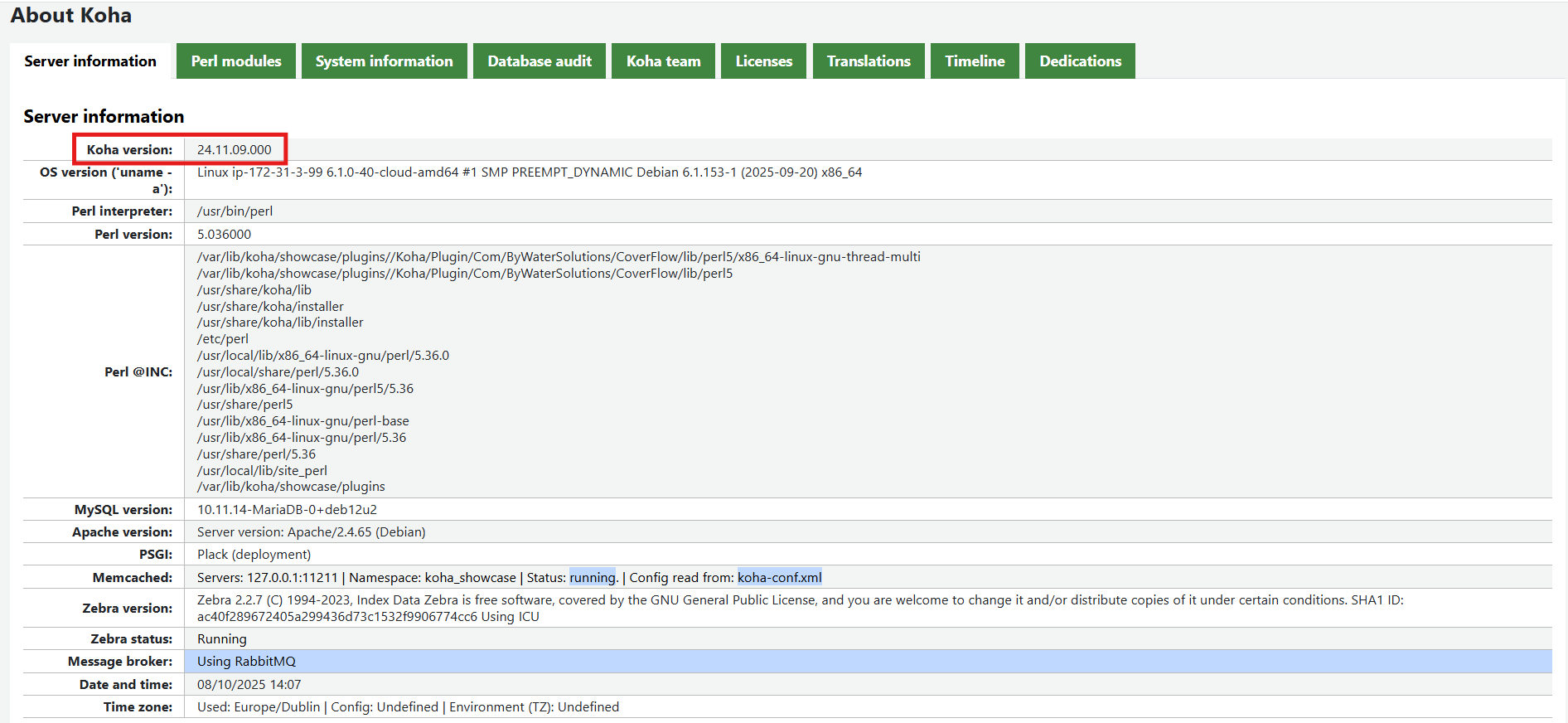Select the Database audit tab
Screen dimensions: 1568x723
[540, 61]
